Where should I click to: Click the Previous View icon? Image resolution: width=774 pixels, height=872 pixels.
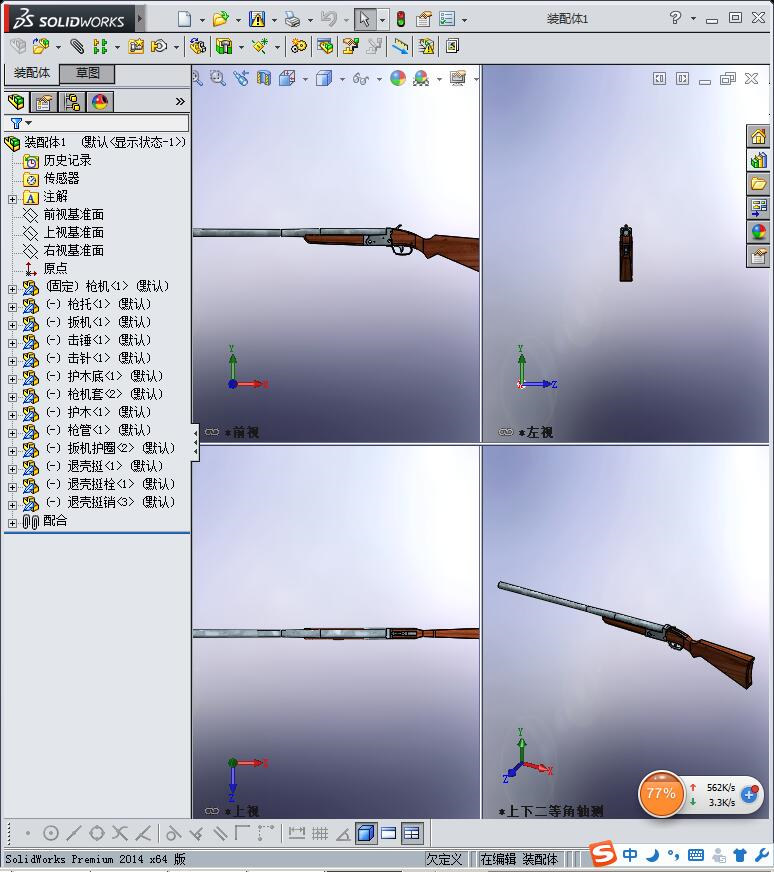pos(241,78)
